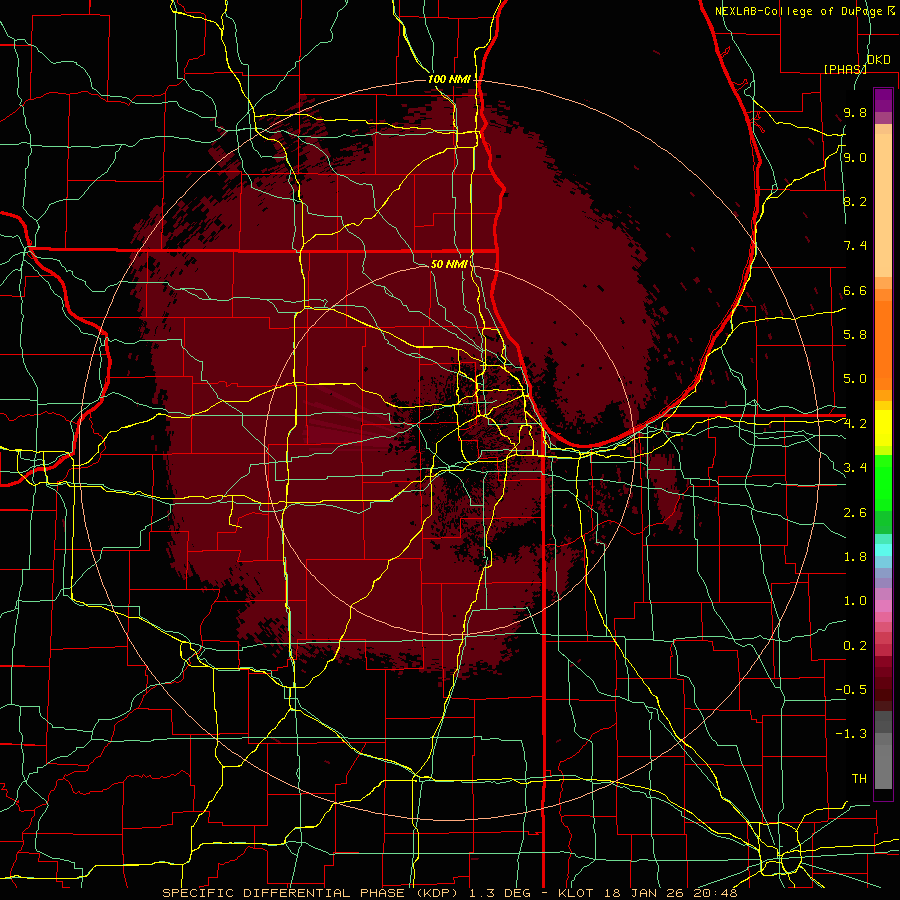Click the 2.6 color scale label
This screenshot has width=900, height=900.
click(x=855, y=513)
